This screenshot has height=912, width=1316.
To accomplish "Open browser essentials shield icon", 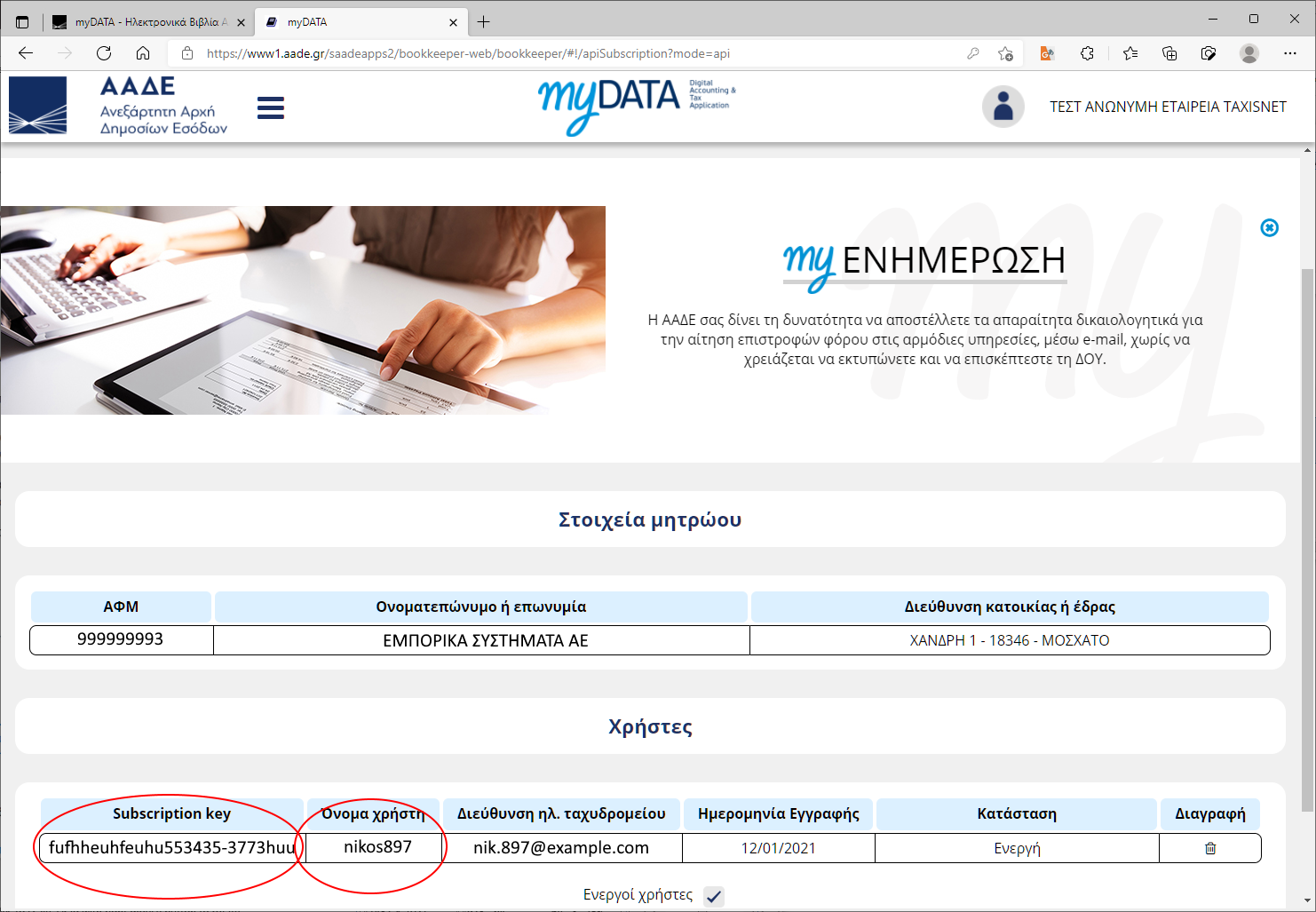I will [x=1209, y=53].
